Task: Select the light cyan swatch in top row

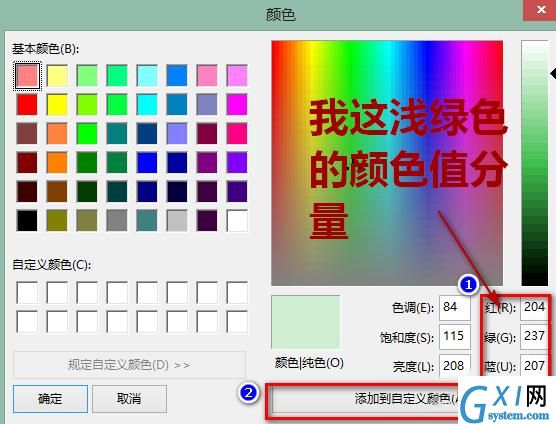Action: click(x=147, y=76)
